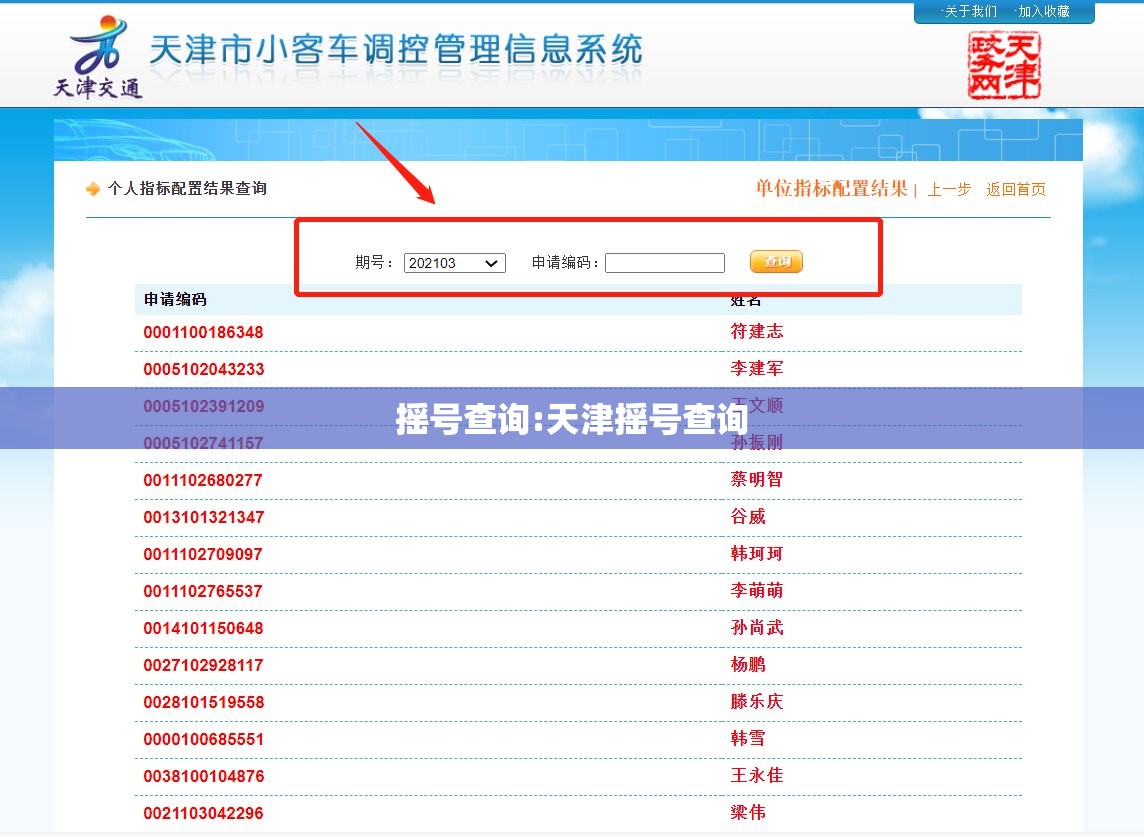Click the name 蔡明智
The width and height of the screenshot is (1144, 837).
pos(757,479)
